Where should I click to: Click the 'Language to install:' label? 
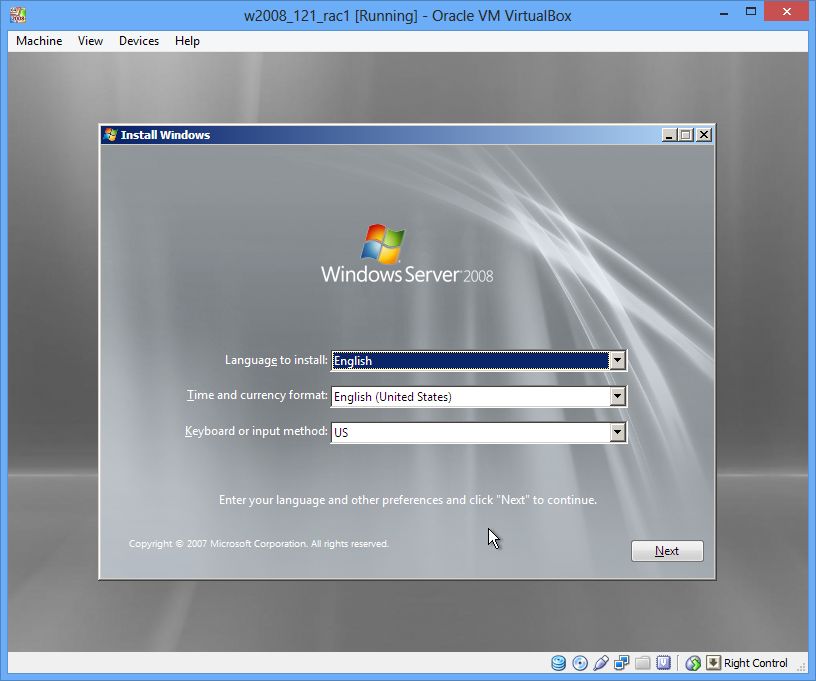(276, 360)
